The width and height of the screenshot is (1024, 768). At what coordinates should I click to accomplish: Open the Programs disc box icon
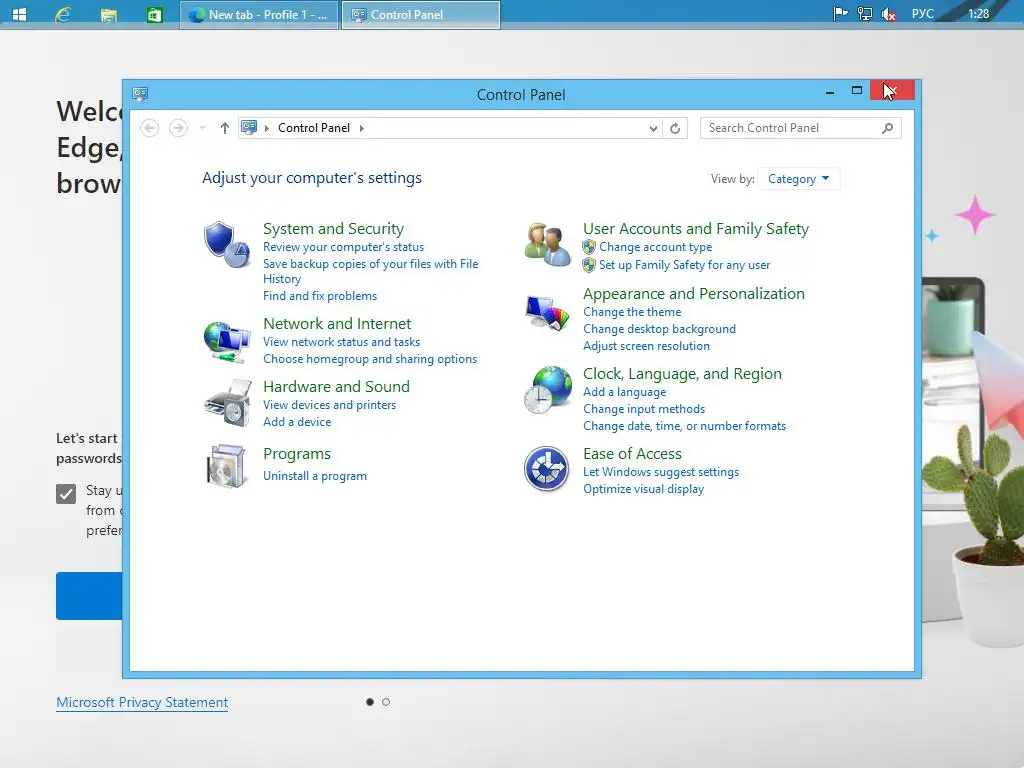pyautogui.click(x=227, y=466)
